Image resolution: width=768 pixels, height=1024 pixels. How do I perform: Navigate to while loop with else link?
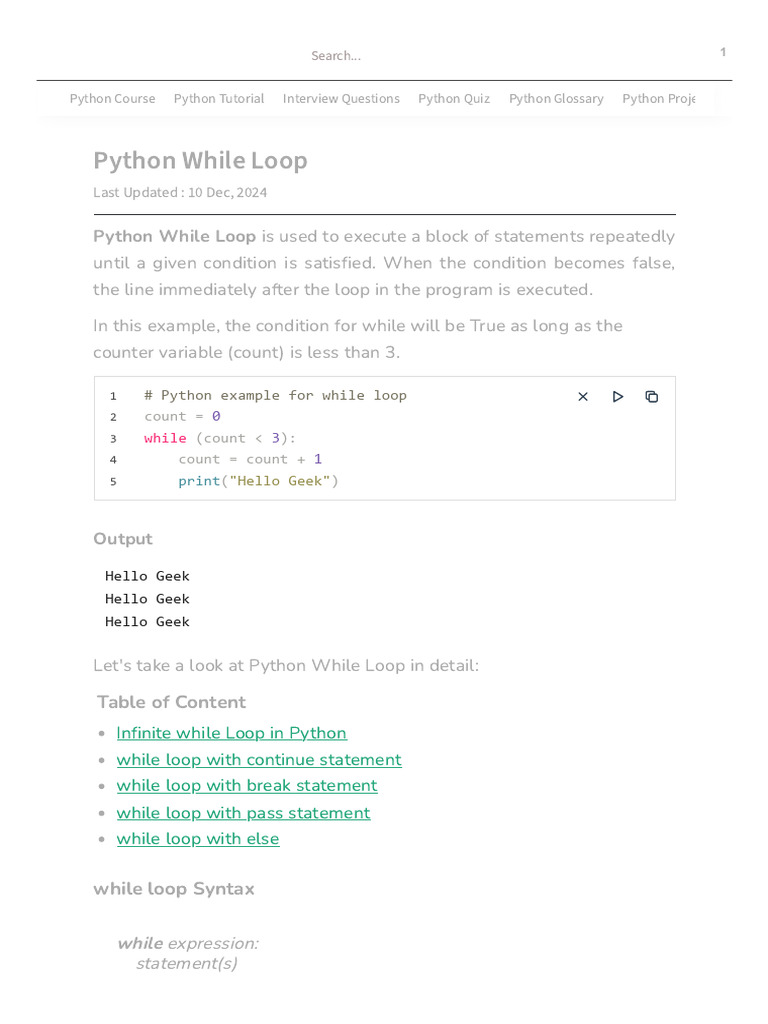pos(198,839)
